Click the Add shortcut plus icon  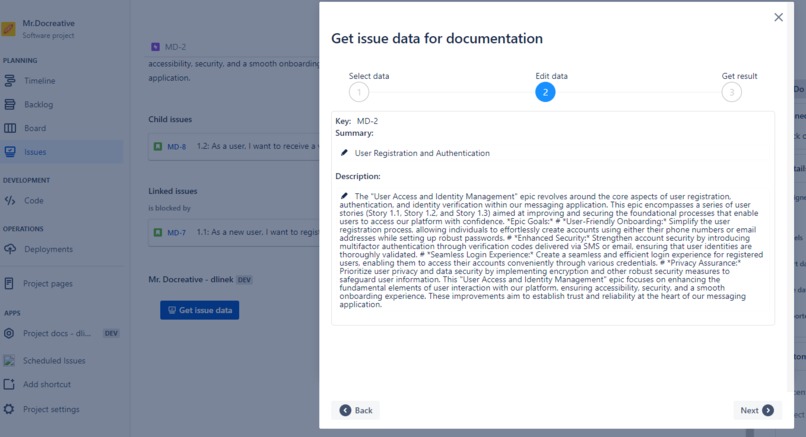click(x=9, y=384)
